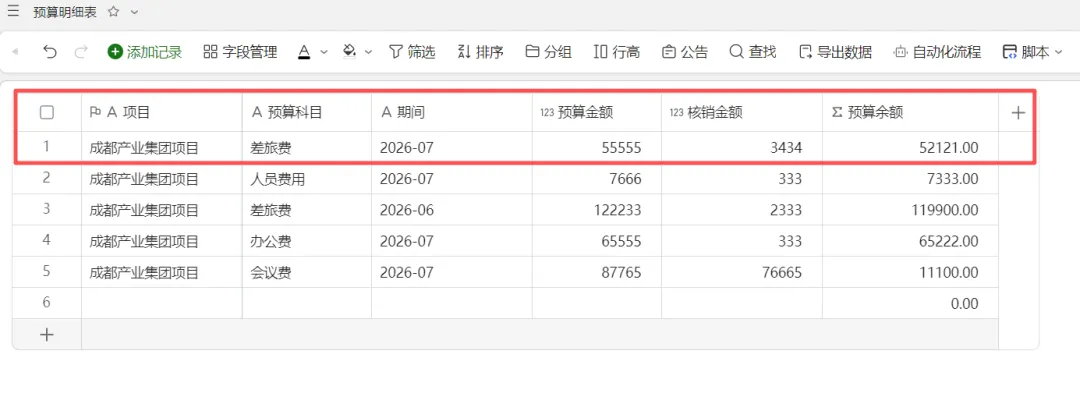Open the 分组 grouping tool
The height and width of the screenshot is (397, 1080).
click(x=548, y=52)
